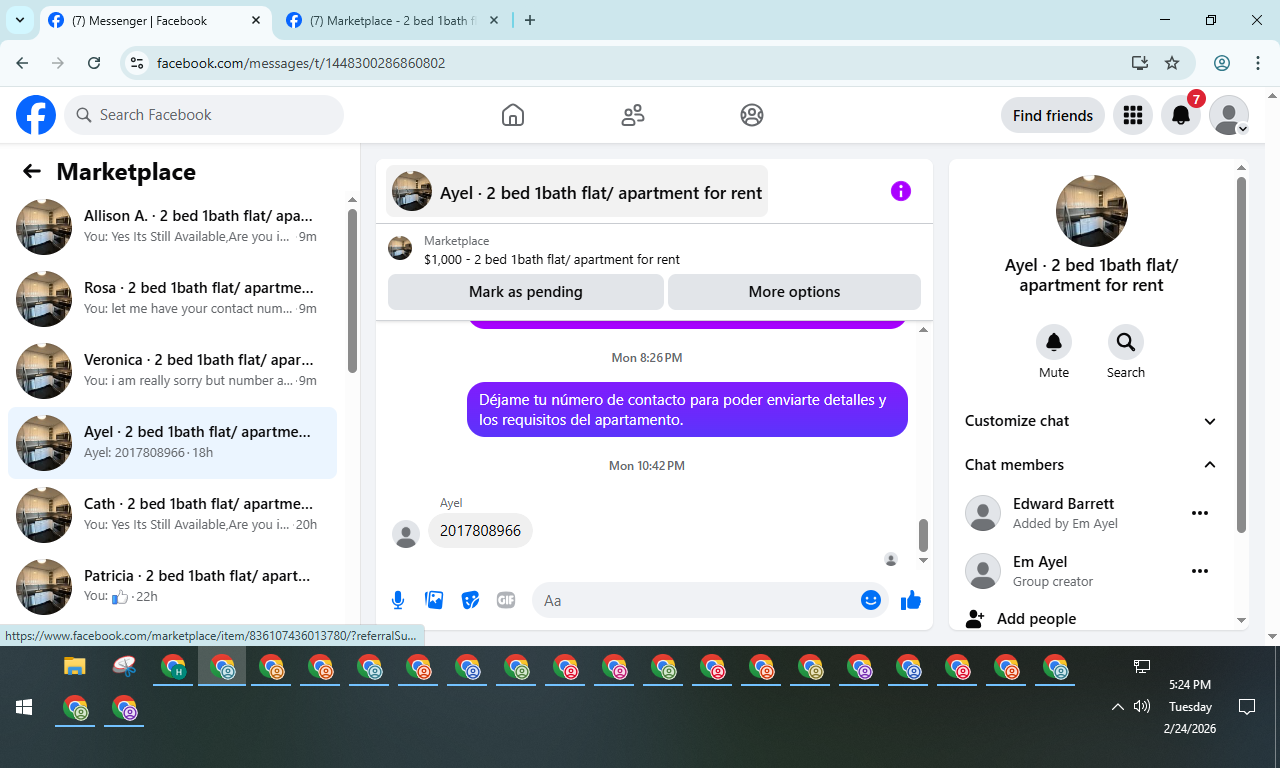Open the Friends icon in top navigation
This screenshot has height=768, width=1280.
[633, 115]
